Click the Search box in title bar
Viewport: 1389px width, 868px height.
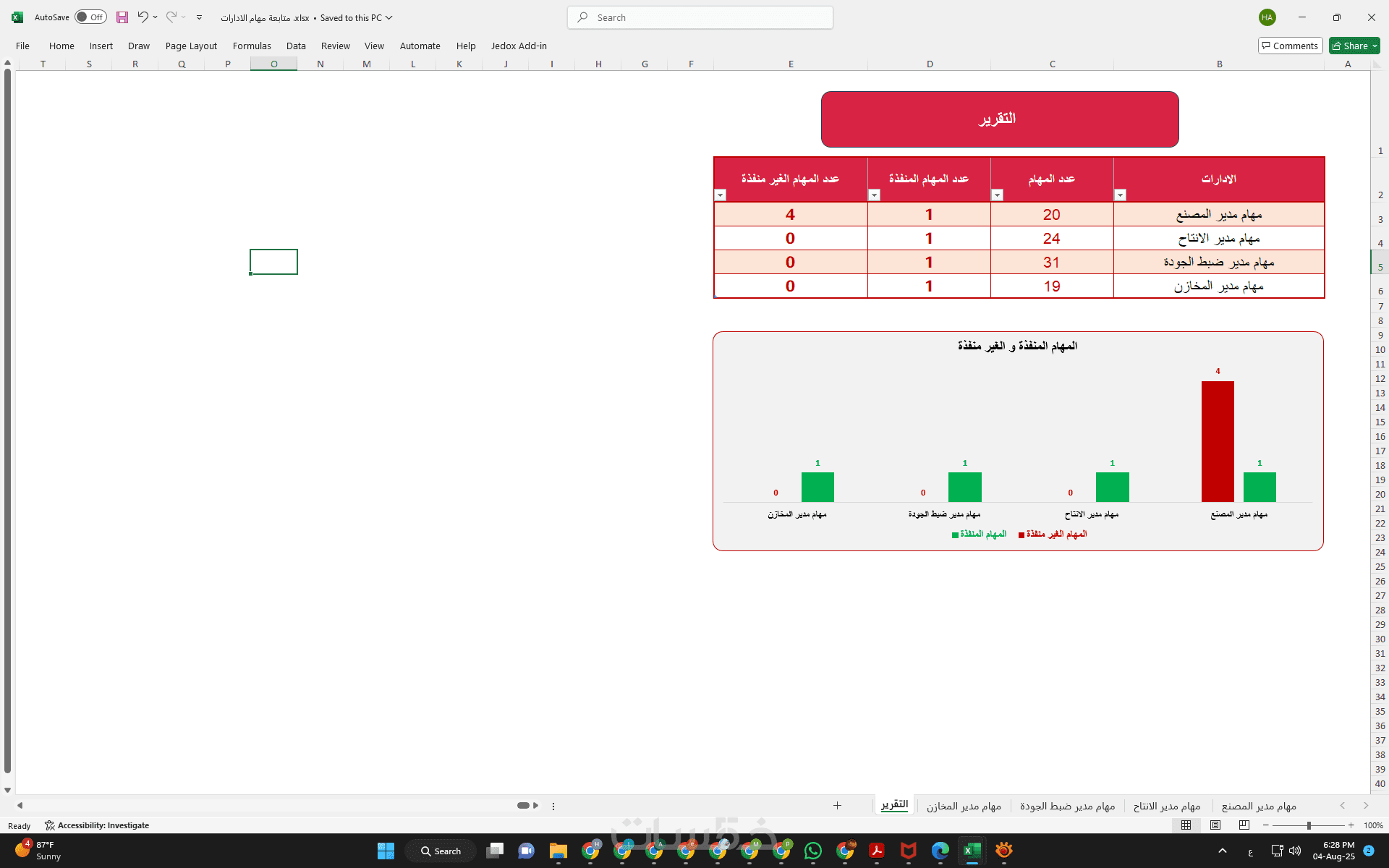pos(700,17)
